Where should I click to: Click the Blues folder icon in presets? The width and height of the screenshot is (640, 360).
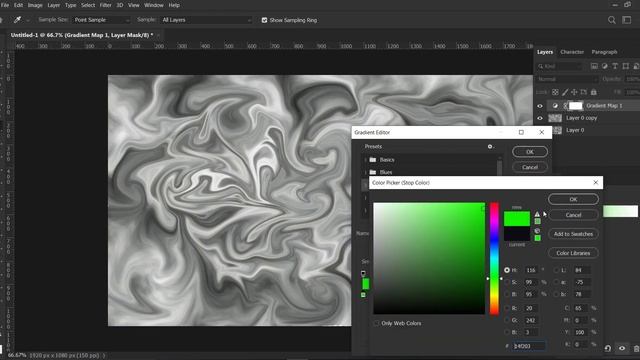click(373, 172)
